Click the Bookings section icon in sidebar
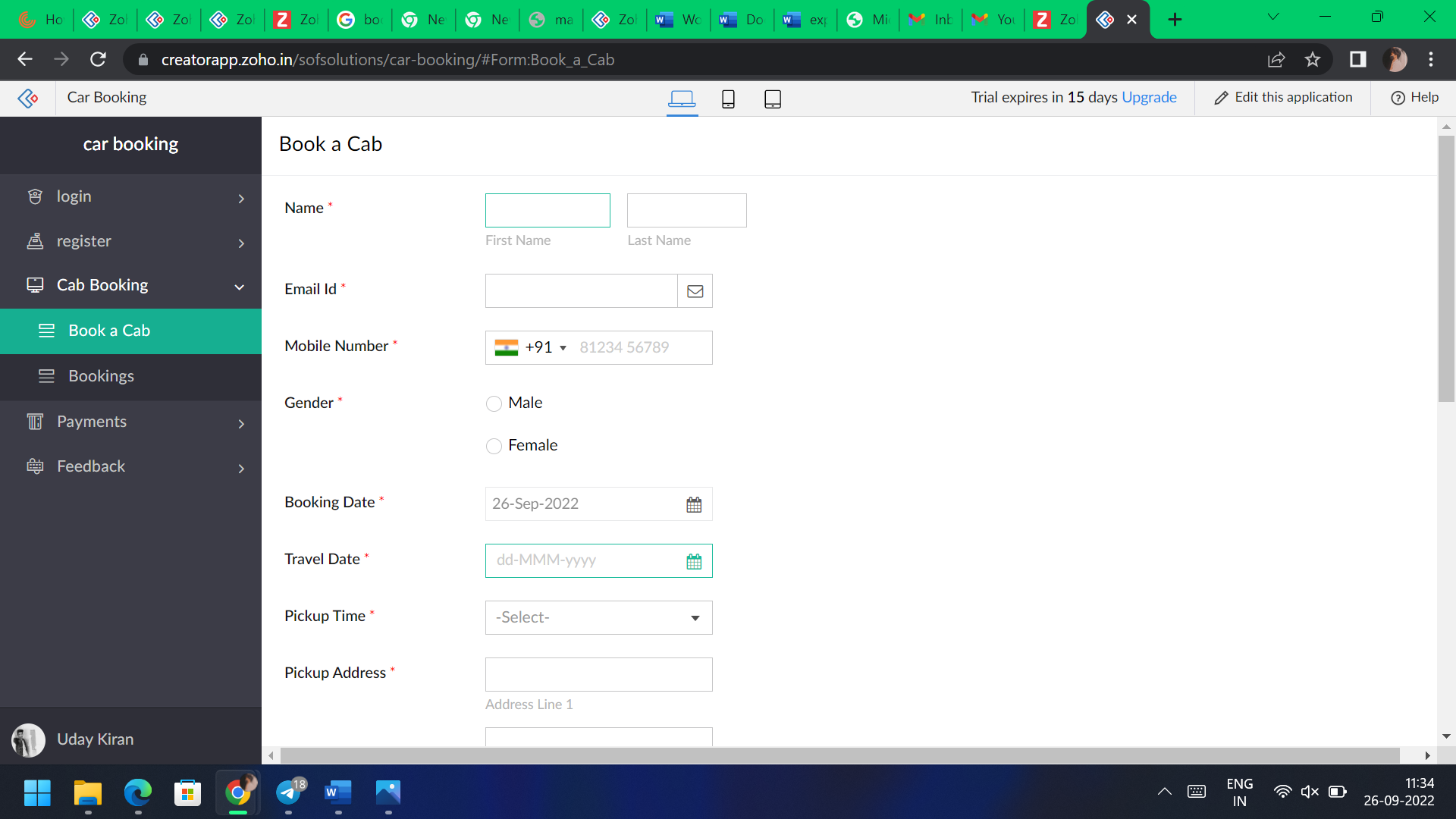The height and width of the screenshot is (819, 1456). tap(45, 375)
